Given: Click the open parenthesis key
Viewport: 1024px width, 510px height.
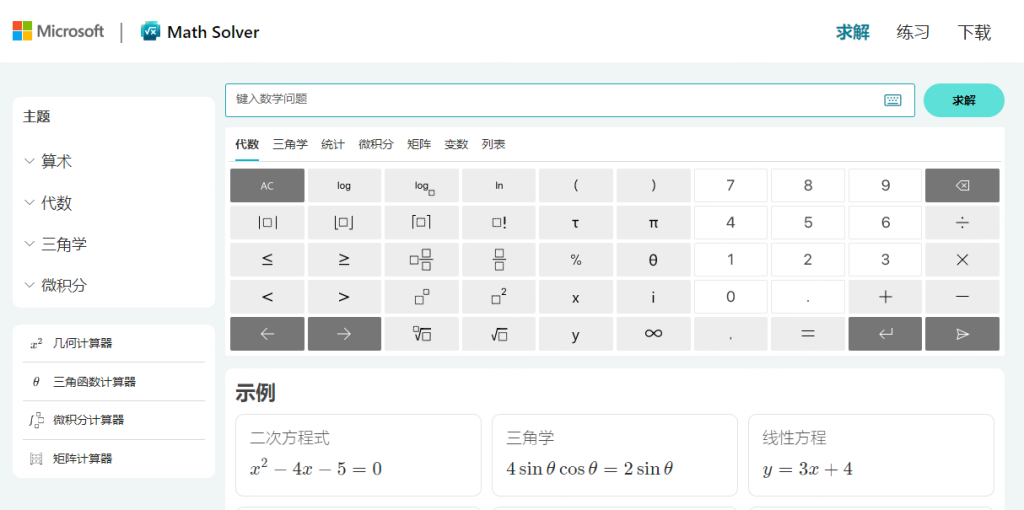Looking at the screenshot, I should pyautogui.click(x=576, y=185).
